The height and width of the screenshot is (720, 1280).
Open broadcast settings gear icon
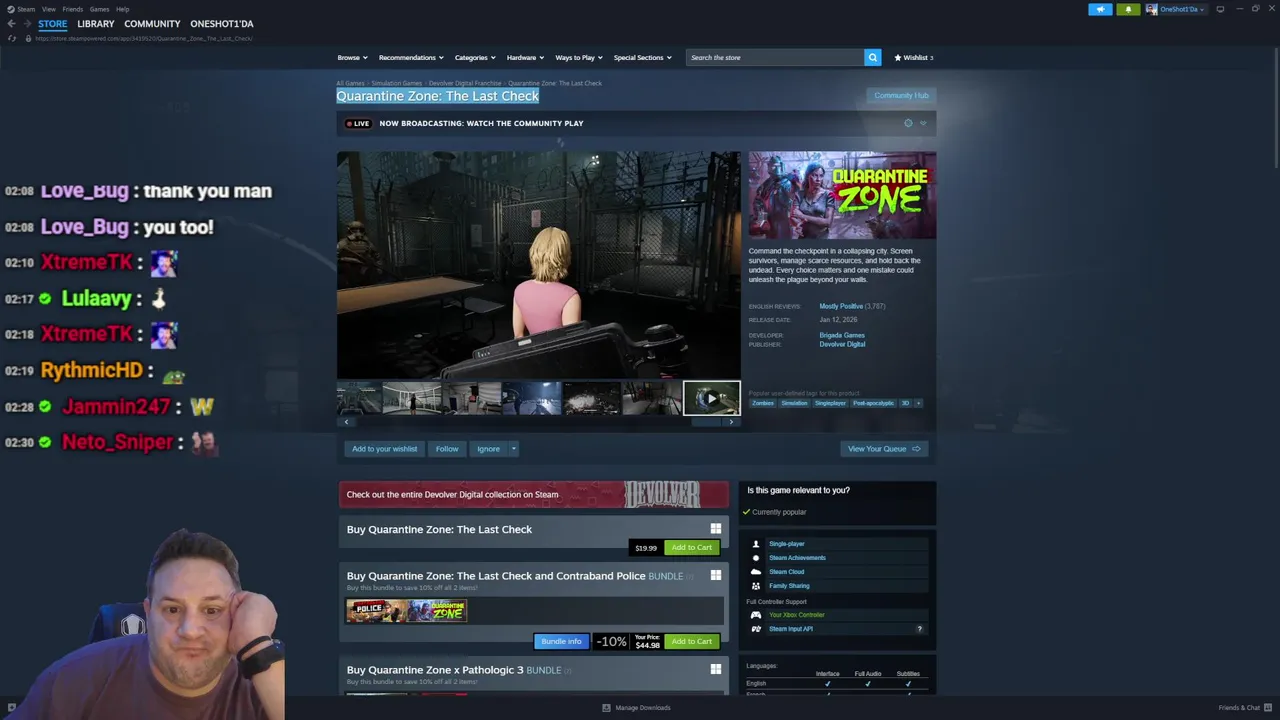[x=908, y=123]
